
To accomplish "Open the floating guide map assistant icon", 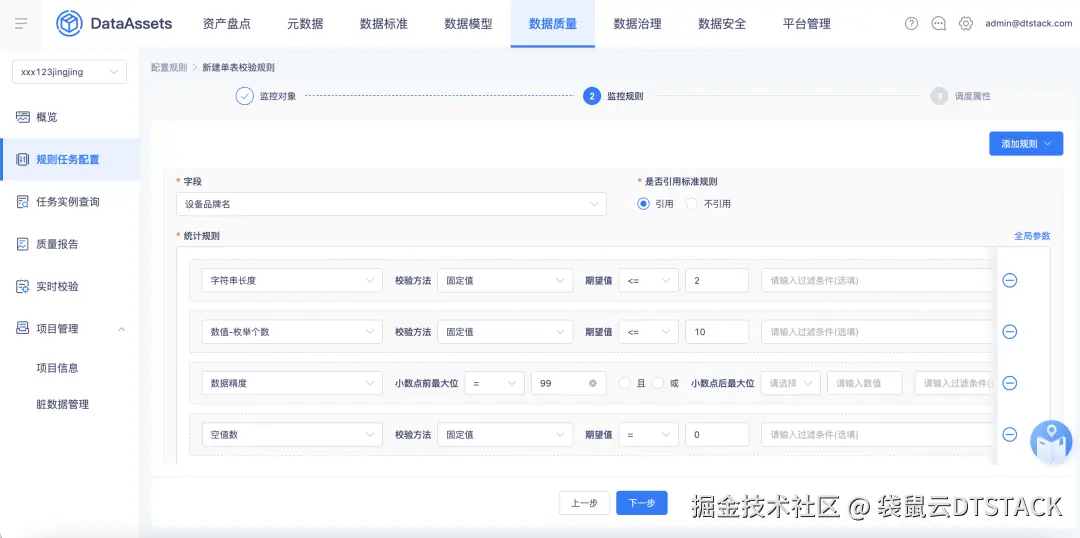I will [1051, 442].
